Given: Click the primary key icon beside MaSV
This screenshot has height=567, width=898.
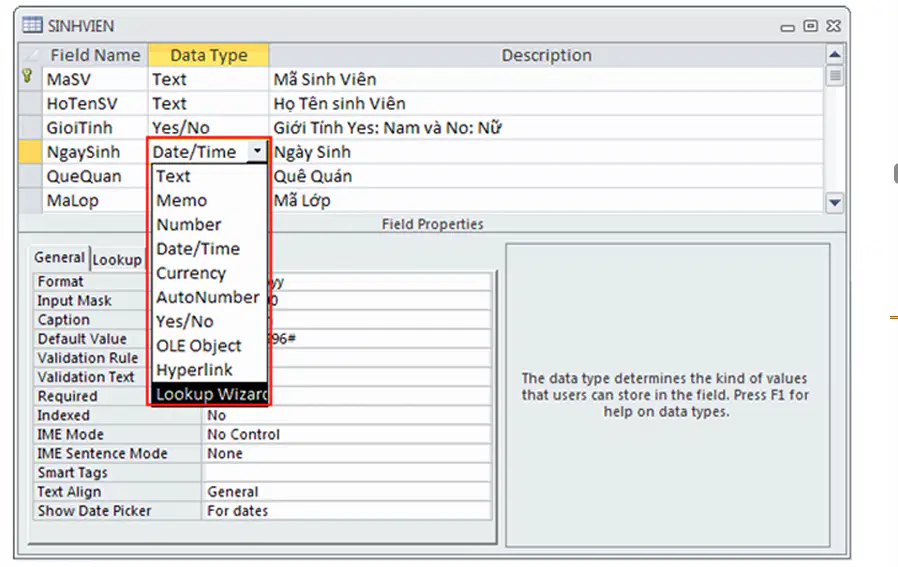Looking at the screenshot, I should pyautogui.click(x=27, y=76).
